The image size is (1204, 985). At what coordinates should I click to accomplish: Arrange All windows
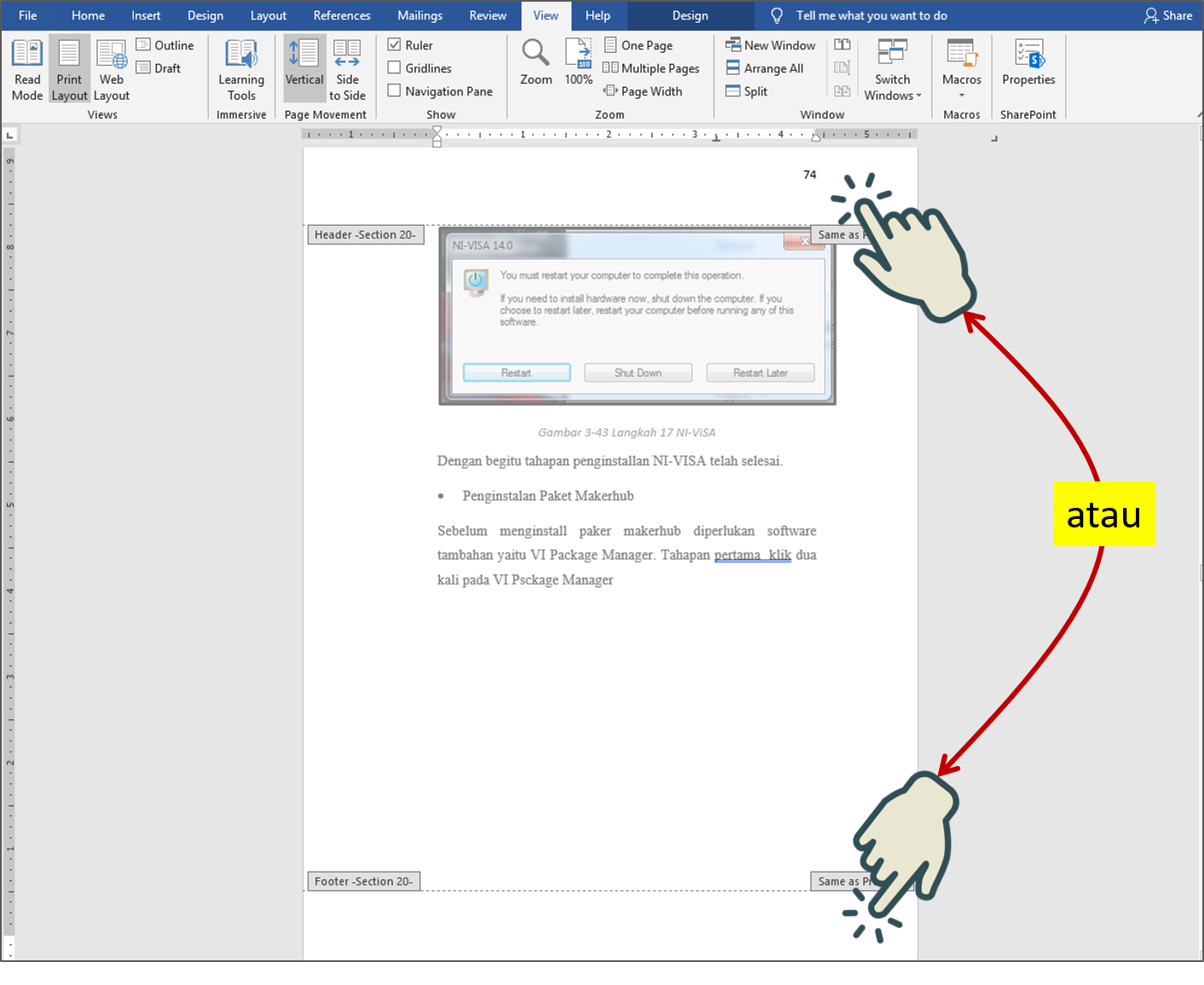pyautogui.click(x=764, y=68)
